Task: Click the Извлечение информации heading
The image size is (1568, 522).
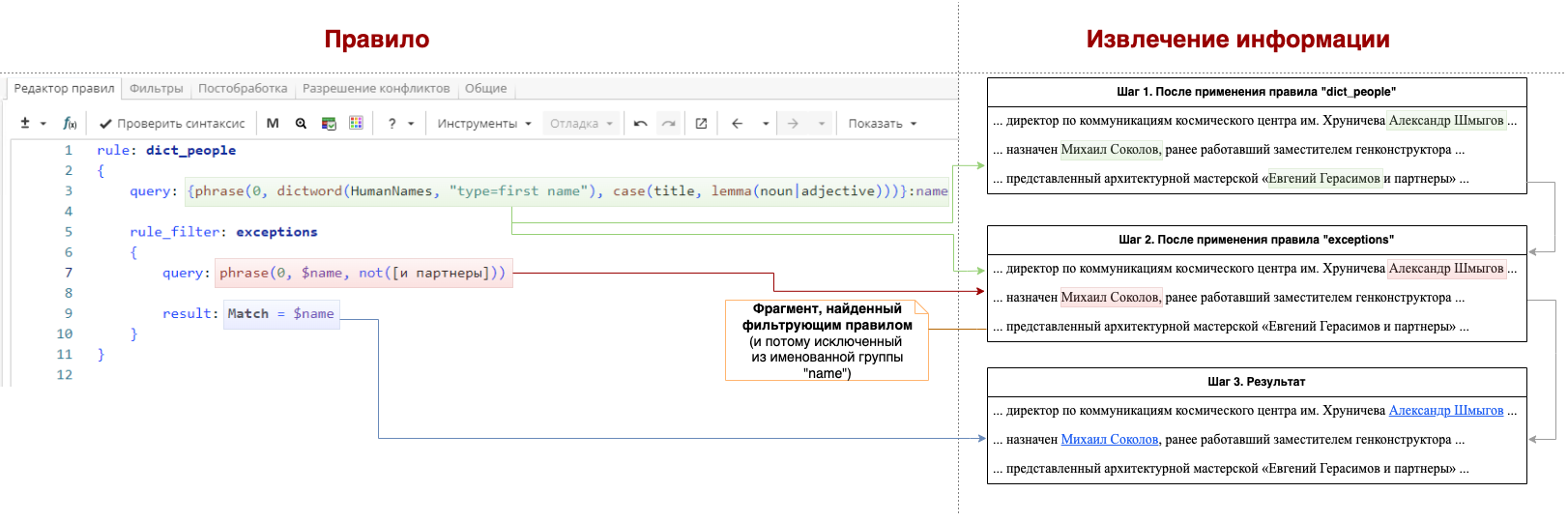Action: (1237, 40)
